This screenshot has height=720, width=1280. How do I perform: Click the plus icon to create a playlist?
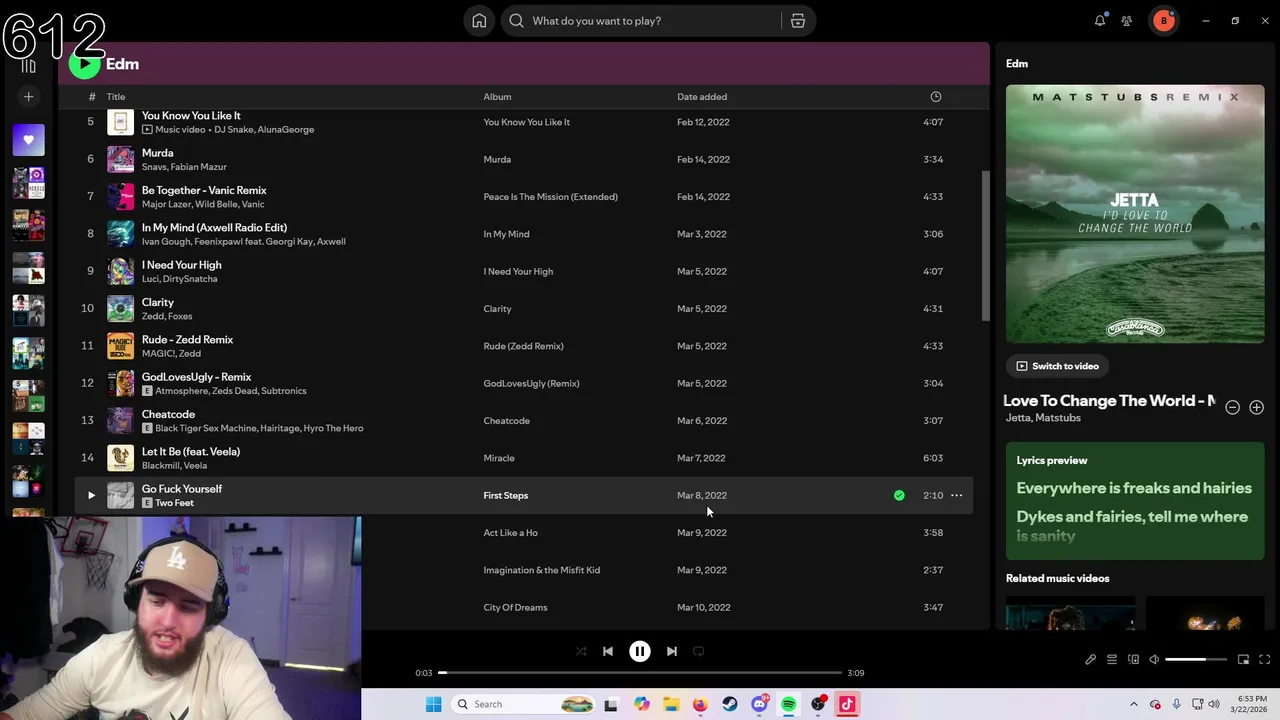[x=28, y=97]
